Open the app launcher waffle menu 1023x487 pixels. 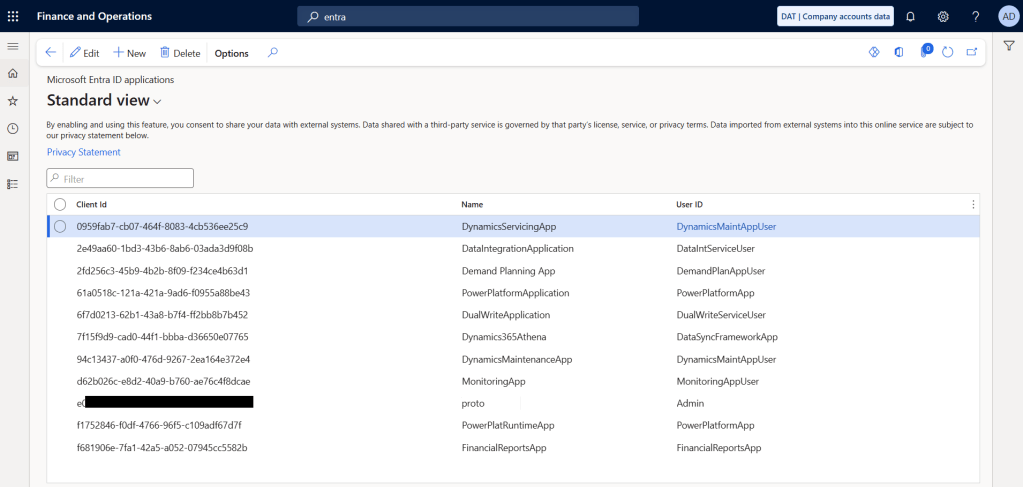(x=13, y=16)
